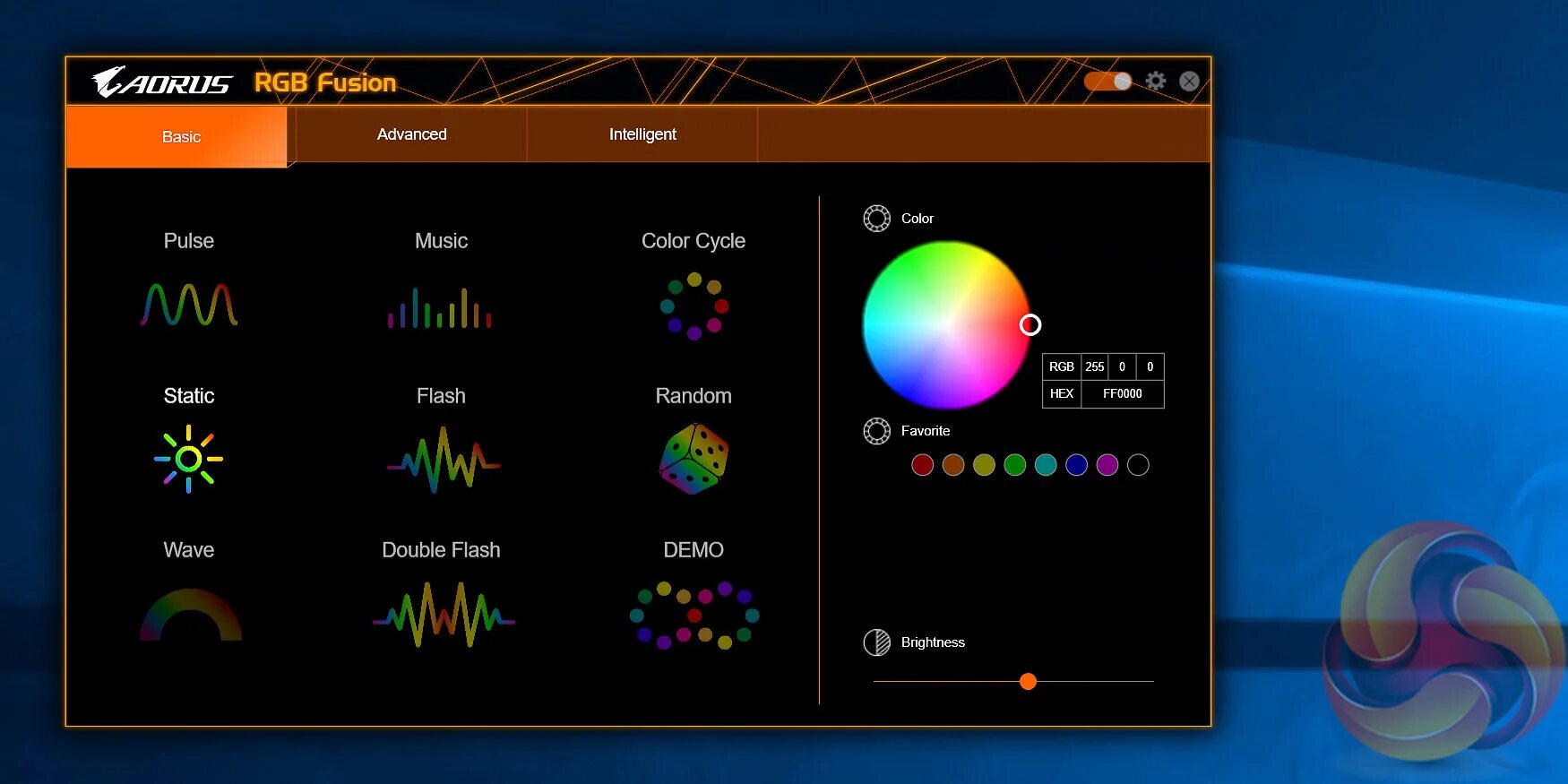Viewport: 1568px width, 784px height.
Task: Click the AORUS eagle logo
Action: pos(161,82)
